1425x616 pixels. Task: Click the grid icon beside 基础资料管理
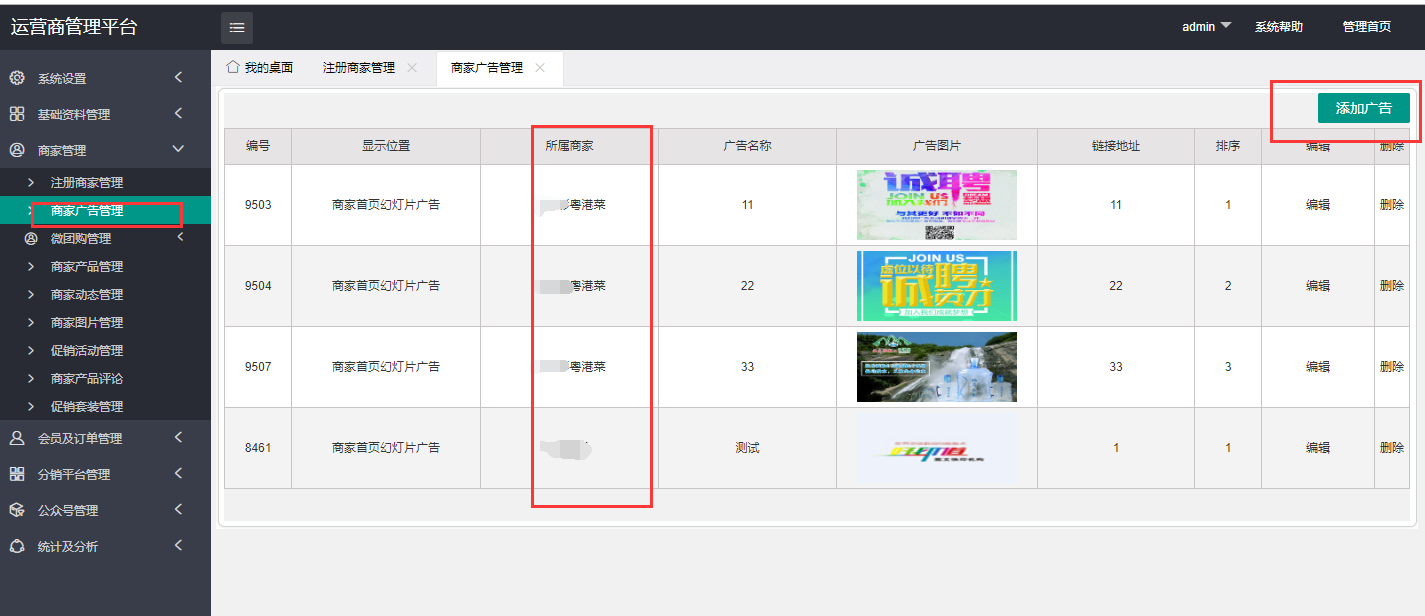(17, 114)
